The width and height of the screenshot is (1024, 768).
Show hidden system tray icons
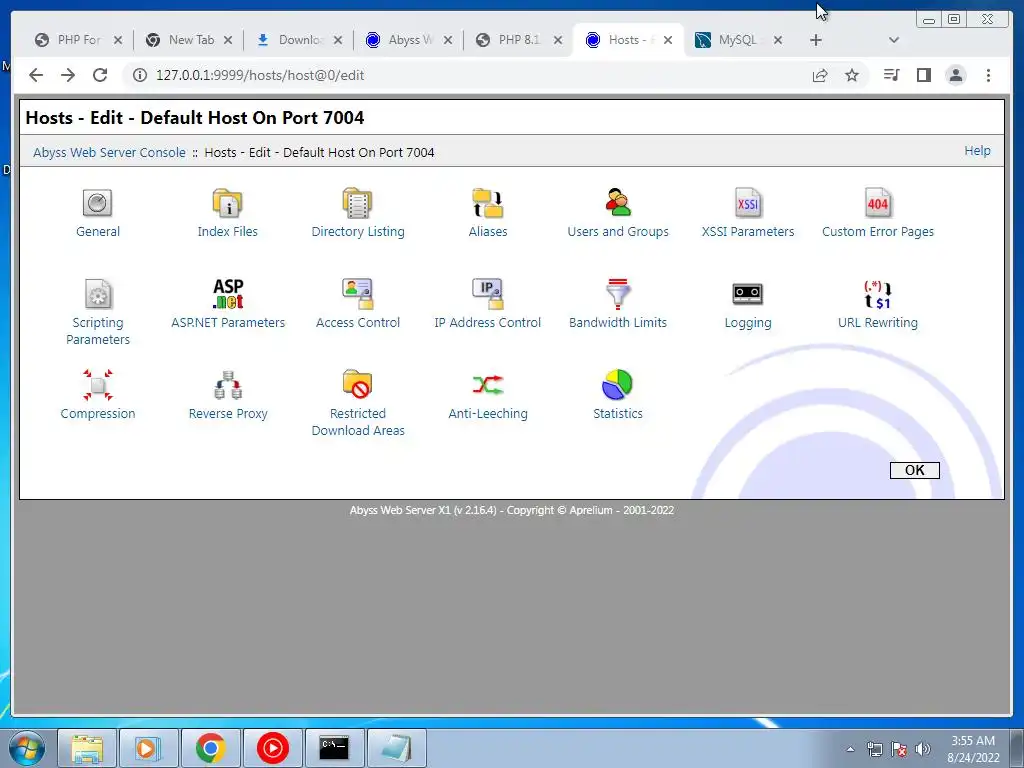[850, 749]
